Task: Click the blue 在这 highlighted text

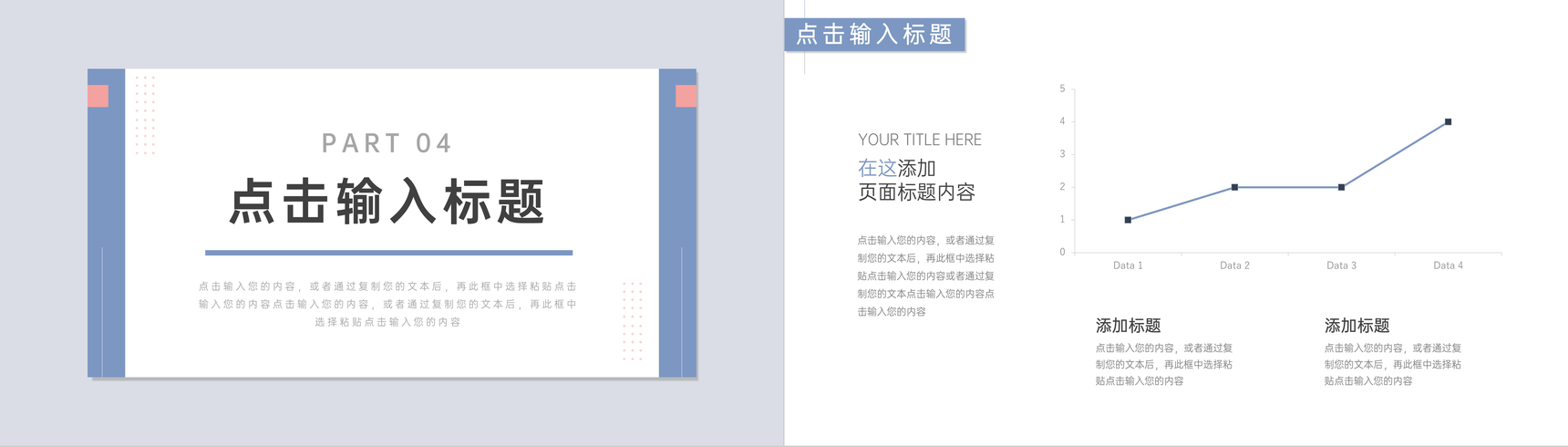Action: (x=877, y=169)
